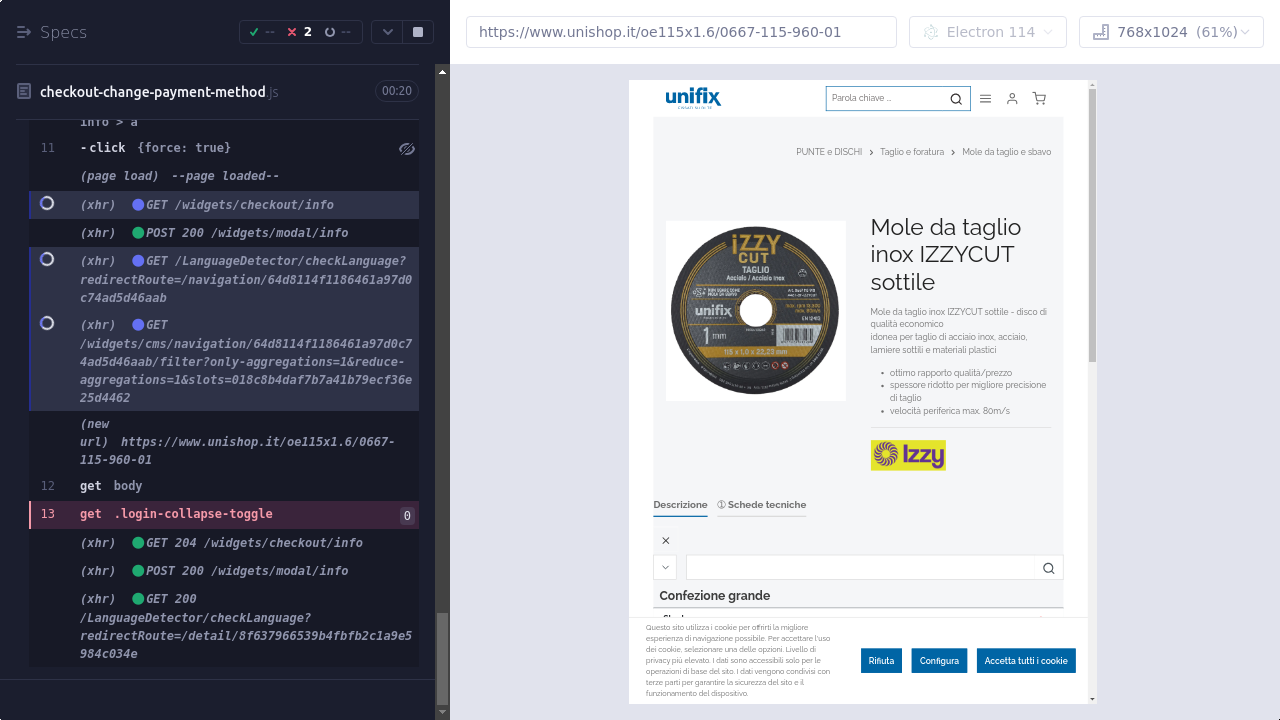Click the unifix logo

693,98
